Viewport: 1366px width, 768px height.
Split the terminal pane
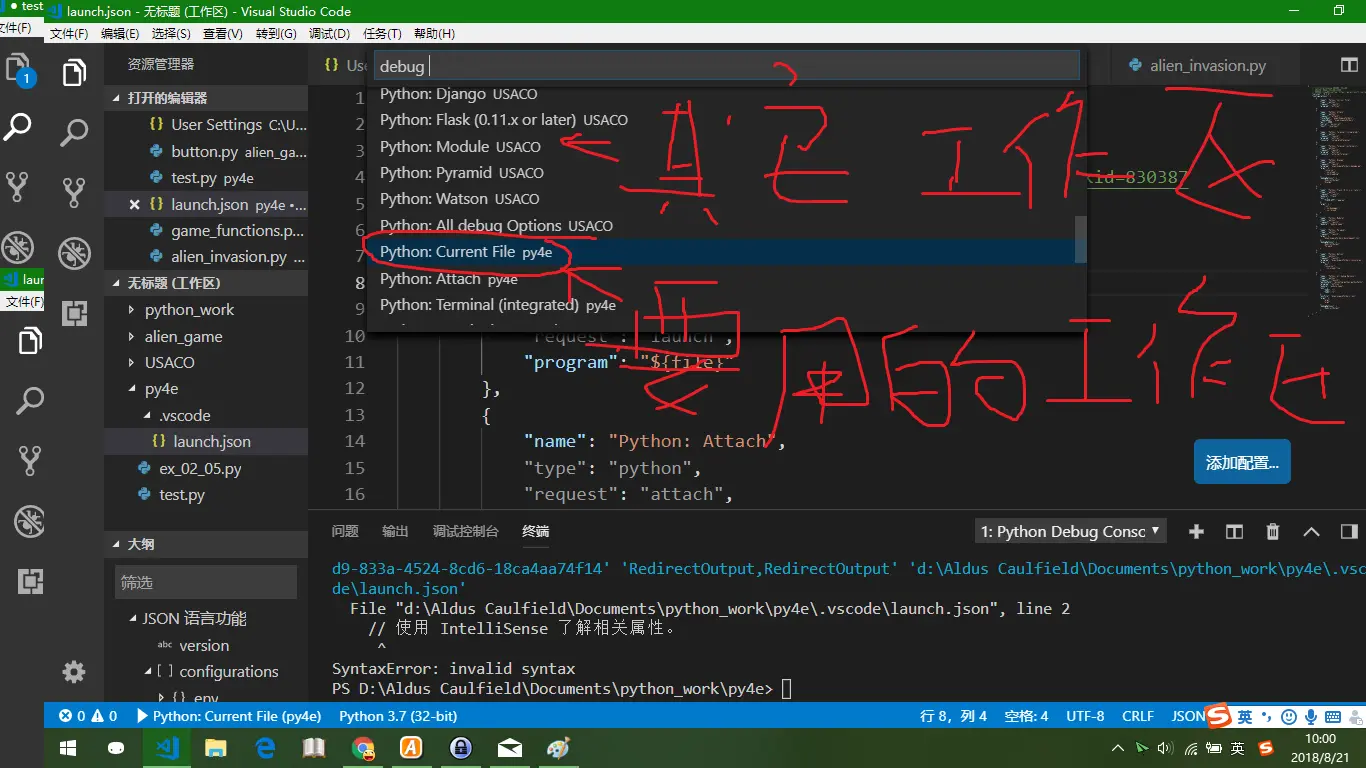click(x=1235, y=532)
